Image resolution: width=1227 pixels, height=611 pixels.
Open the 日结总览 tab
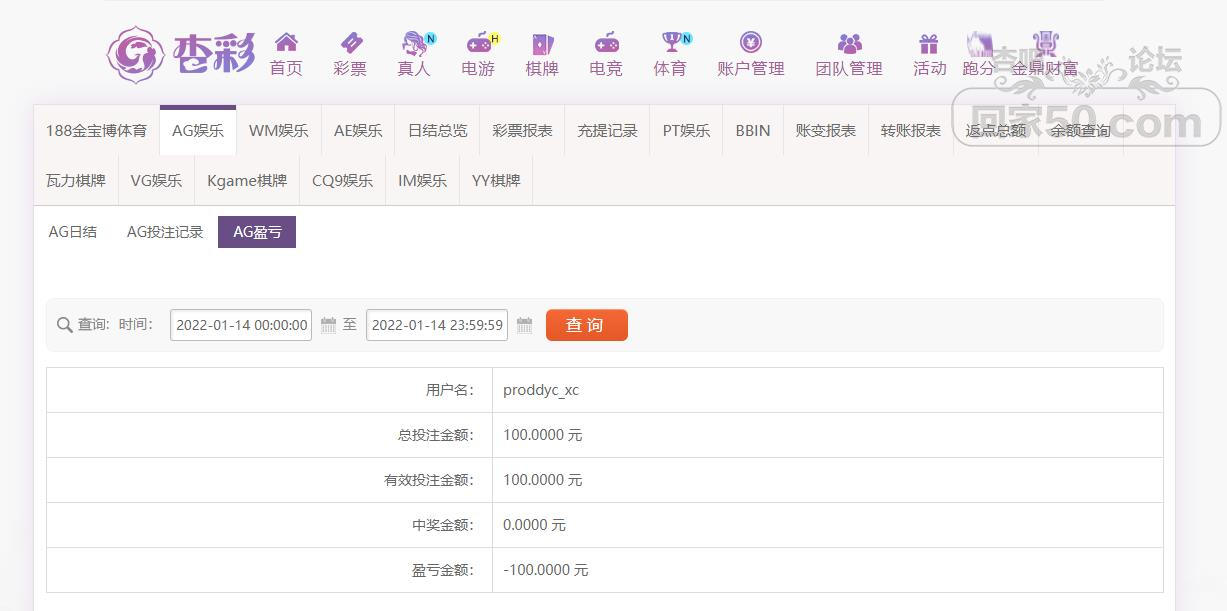pos(437,130)
